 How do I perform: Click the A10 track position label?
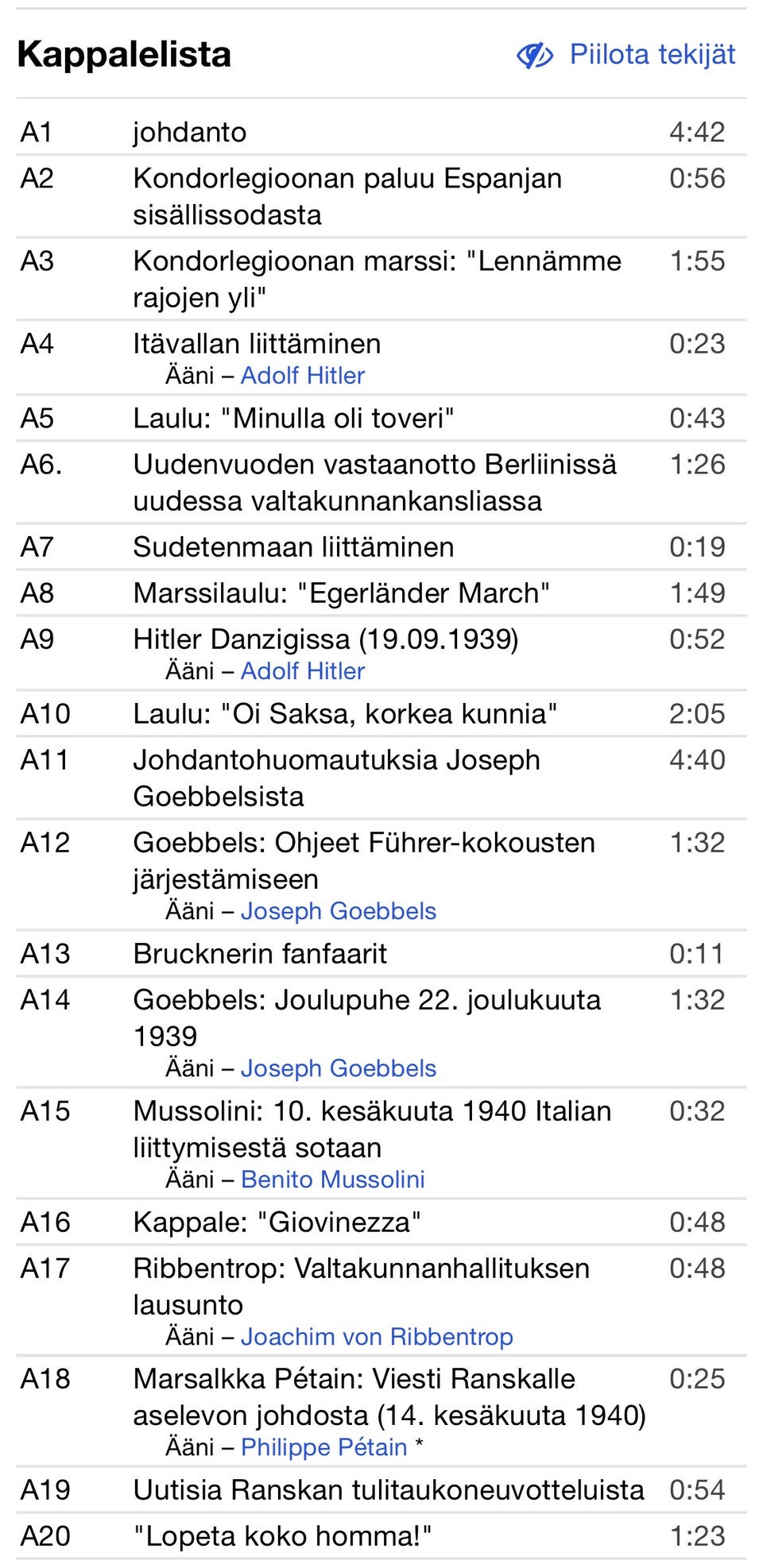[x=45, y=713]
